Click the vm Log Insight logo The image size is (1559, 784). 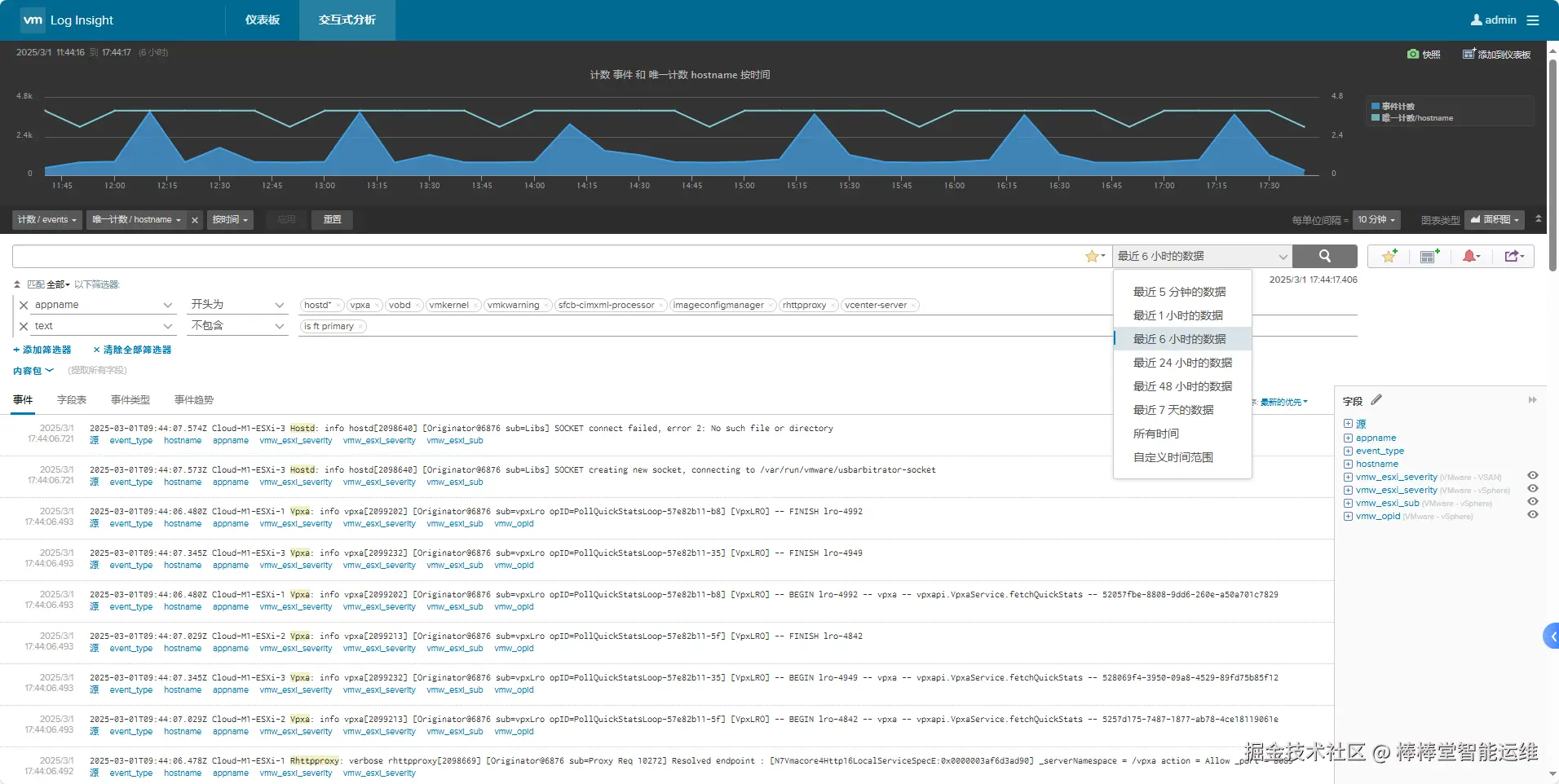[68, 20]
